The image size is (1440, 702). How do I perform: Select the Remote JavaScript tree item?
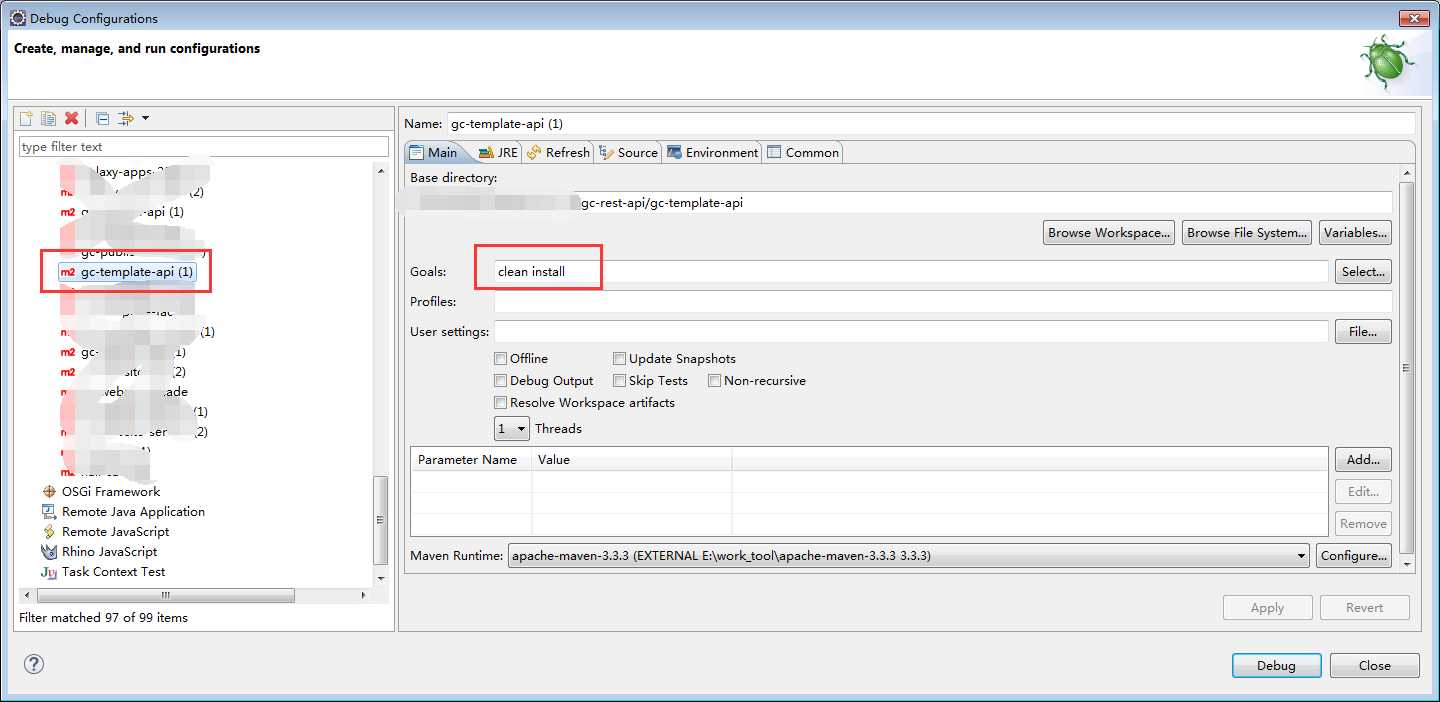pos(115,531)
